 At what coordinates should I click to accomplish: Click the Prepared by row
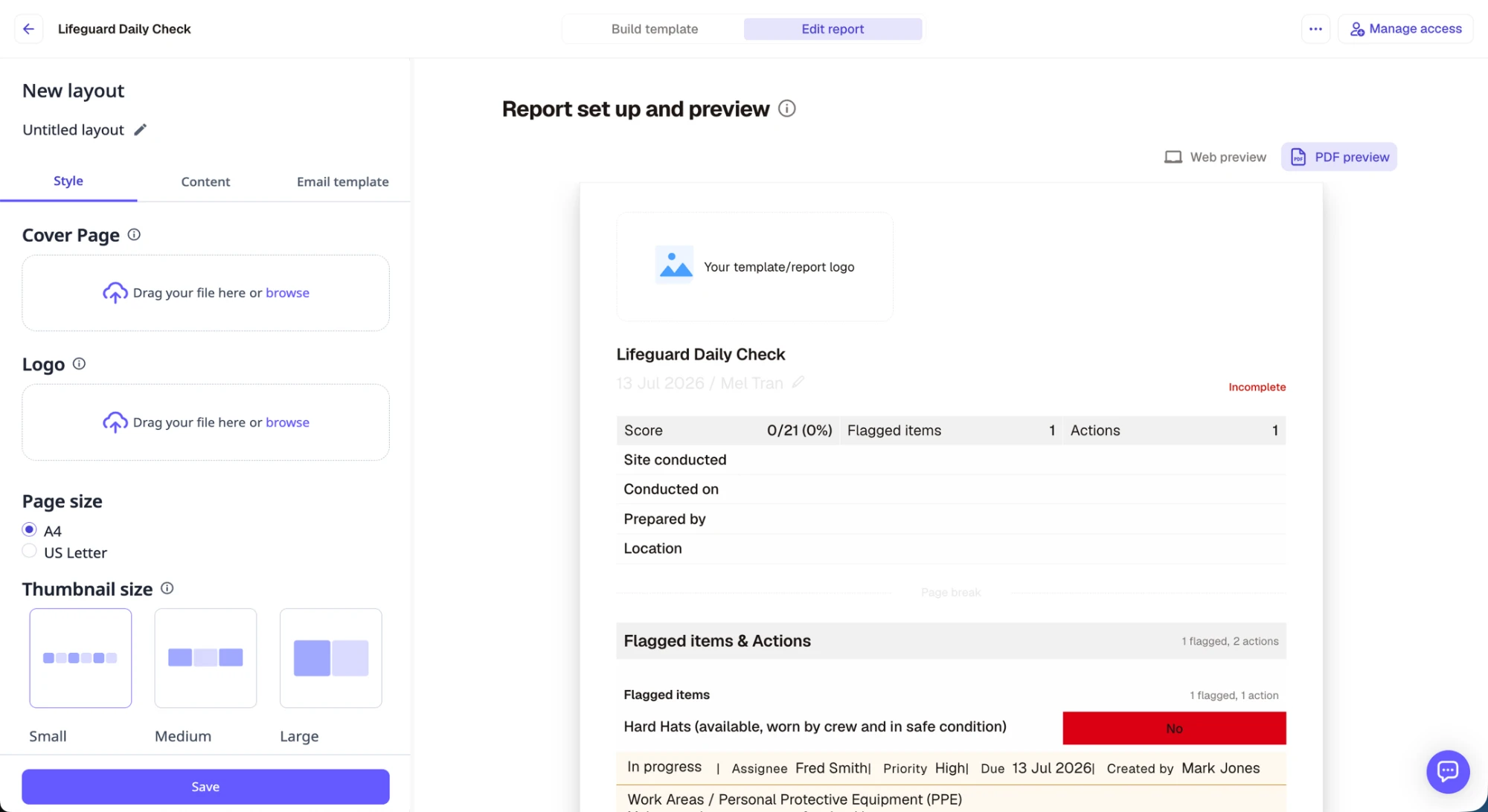951,519
